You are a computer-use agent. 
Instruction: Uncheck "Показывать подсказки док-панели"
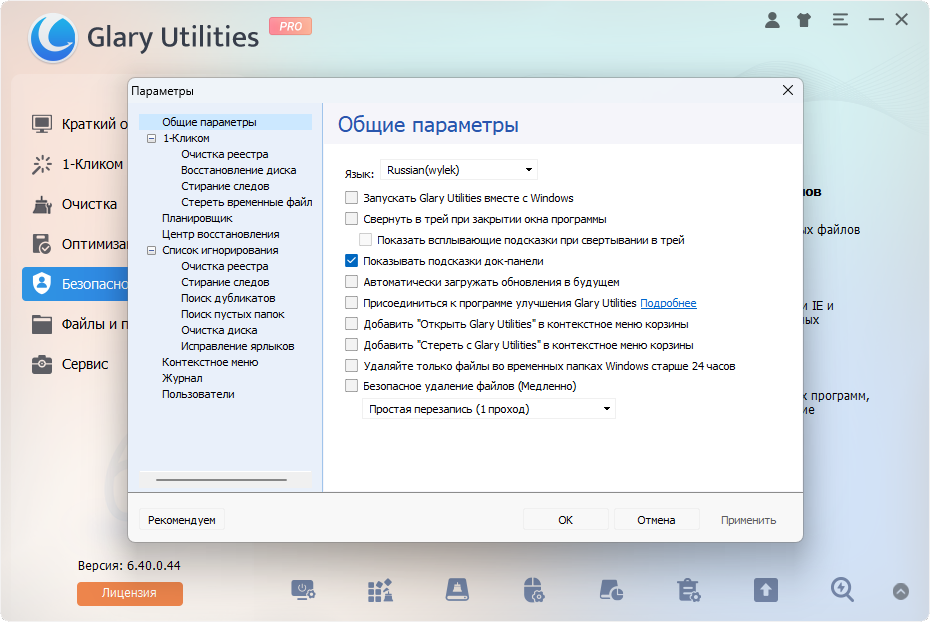click(x=351, y=261)
